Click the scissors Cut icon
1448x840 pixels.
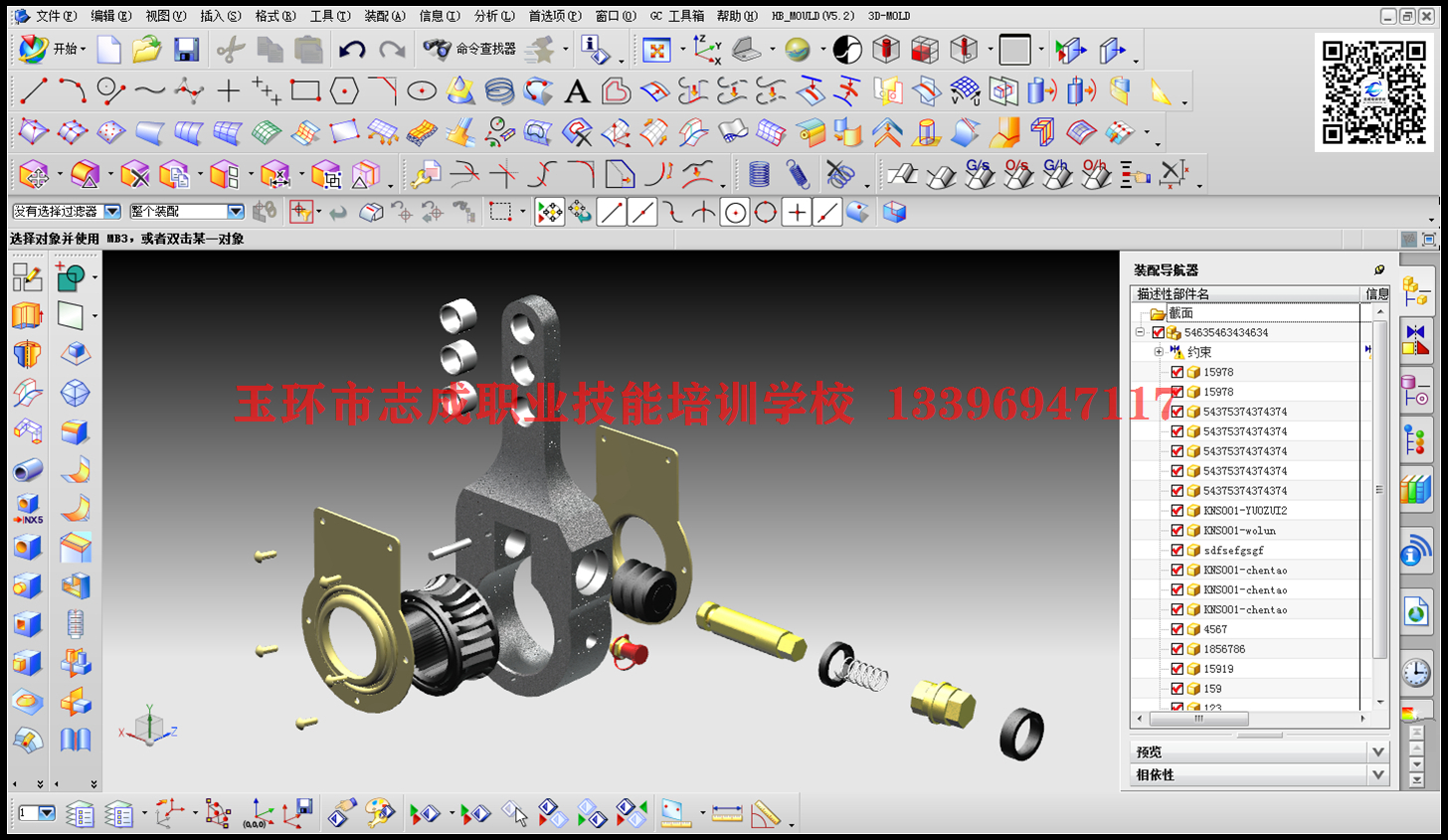click(231, 50)
